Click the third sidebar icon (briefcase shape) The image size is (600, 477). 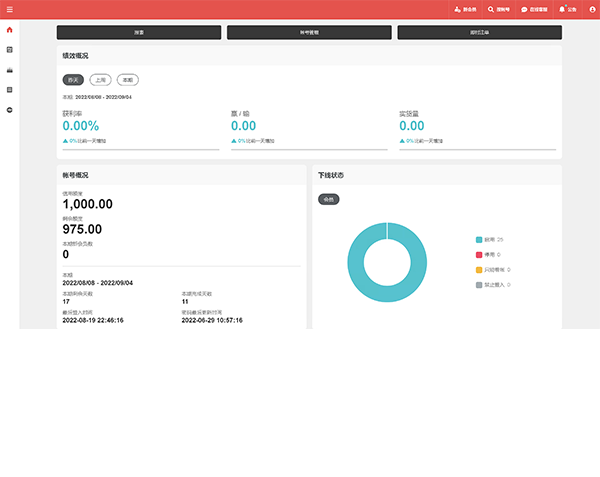(10, 69)
